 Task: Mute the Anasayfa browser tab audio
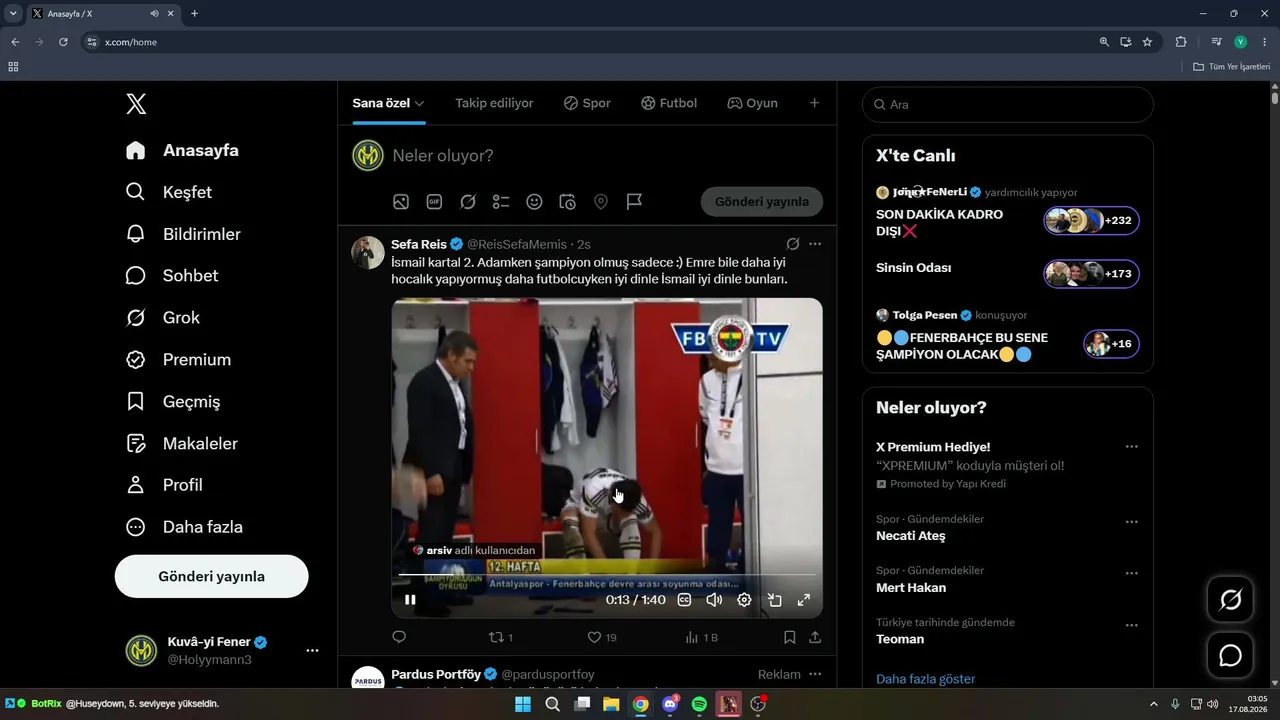coord(154,14)
